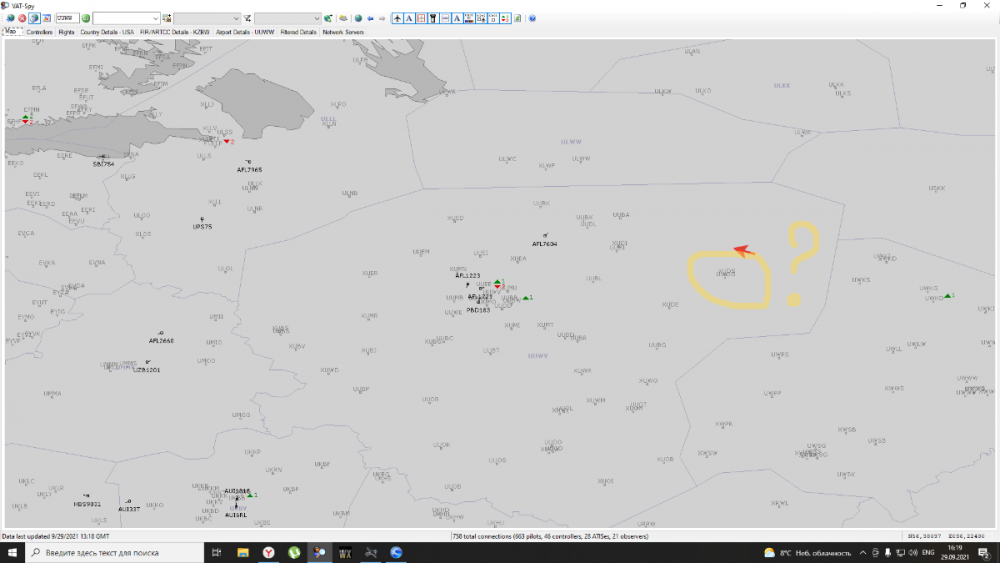Open the Network Servers tab
Screen dimensions: 1000x563
click(x=343, y=32)
